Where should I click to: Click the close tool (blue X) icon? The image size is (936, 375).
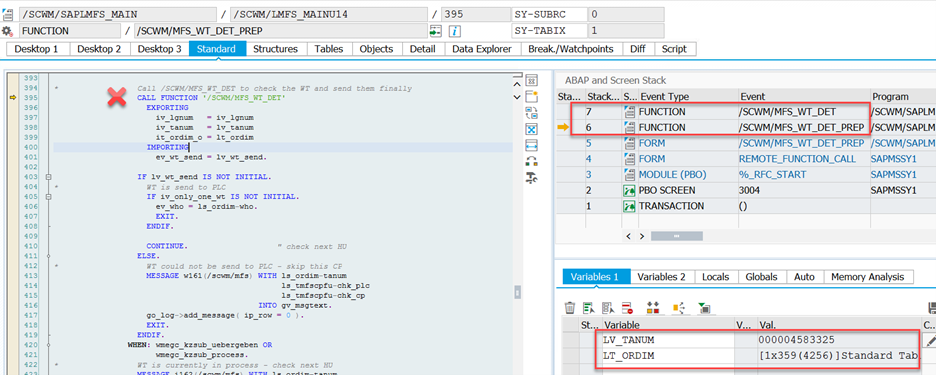(x=531, y=129)
